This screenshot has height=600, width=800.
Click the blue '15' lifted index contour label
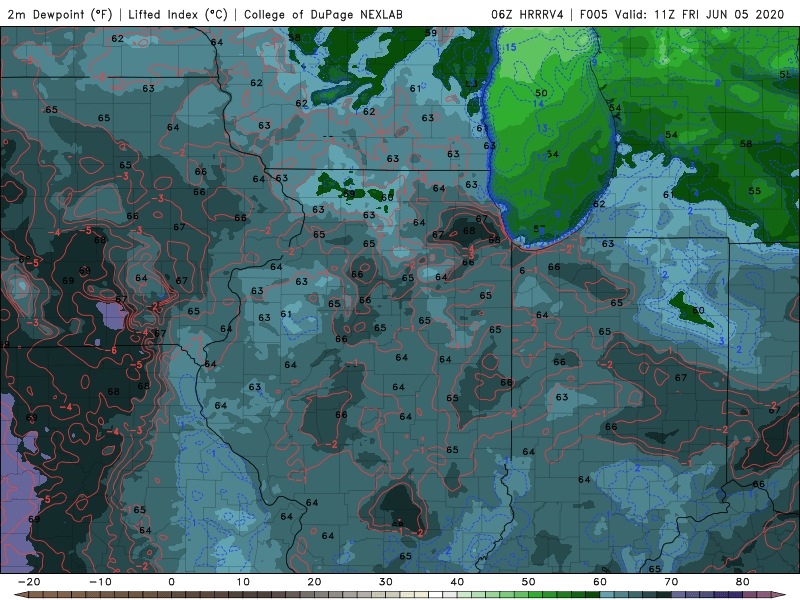tap(511, 47)
